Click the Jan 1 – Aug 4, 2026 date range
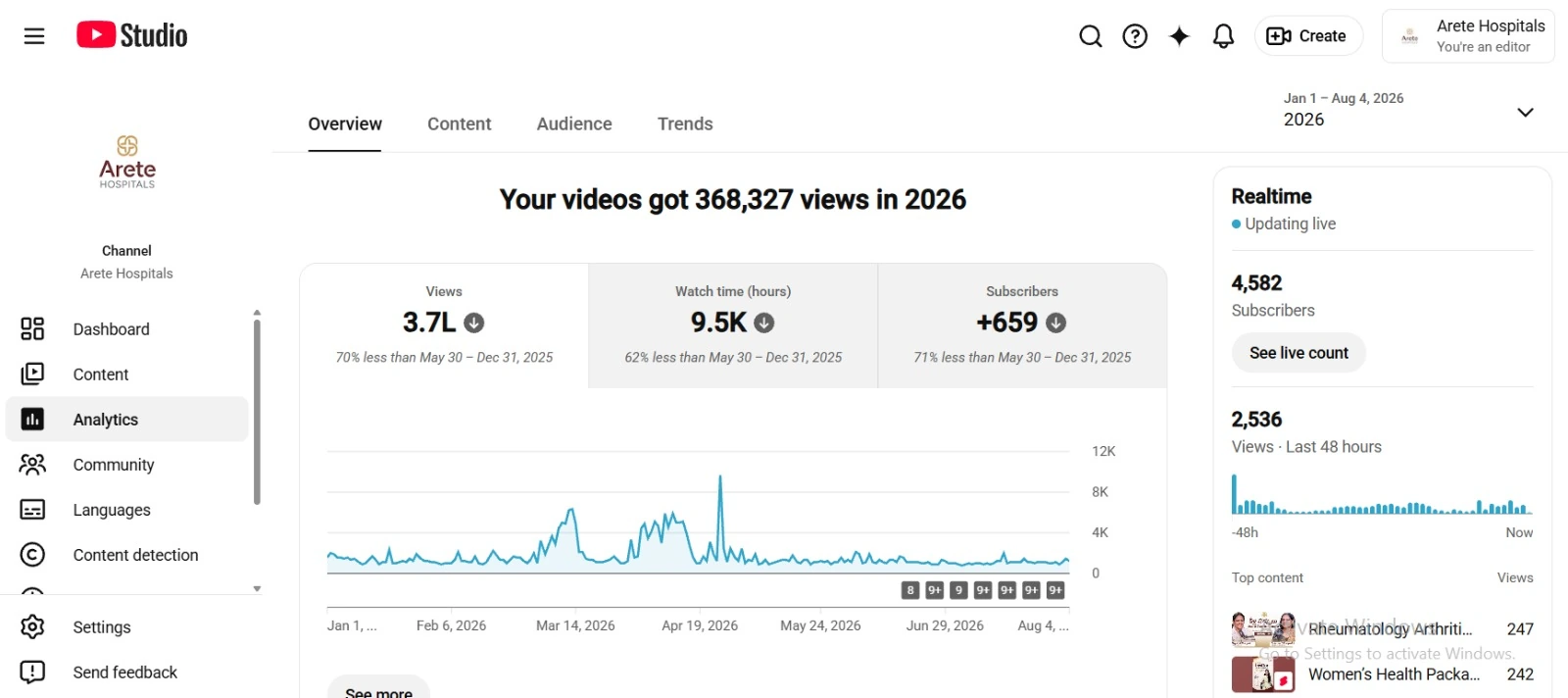Screen dimensions: 1568x698 [x=1344, y=98]
